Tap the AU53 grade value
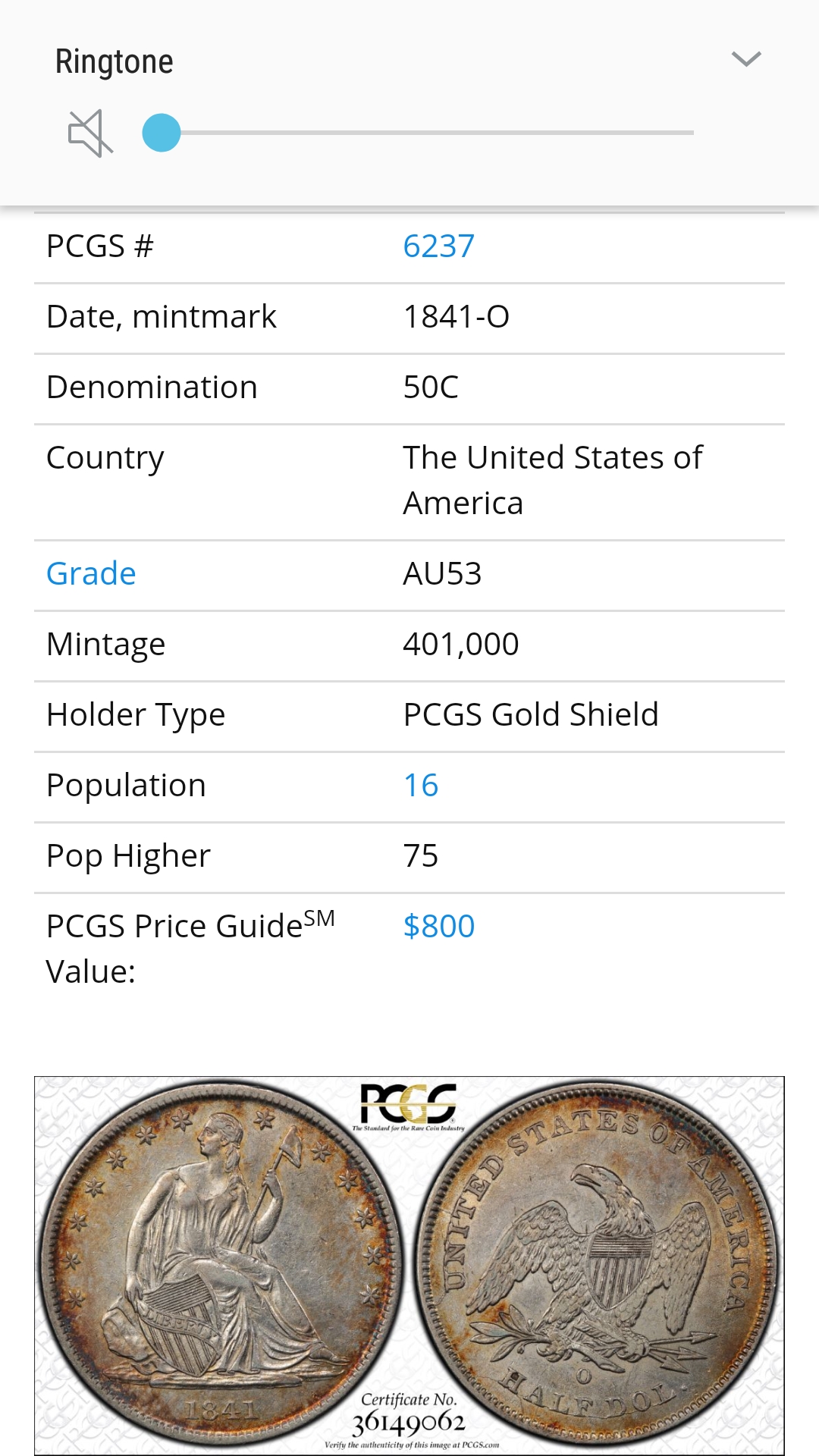Image resolution: width=819 pixels, height=1456 pixels. (x=442, y=574)
